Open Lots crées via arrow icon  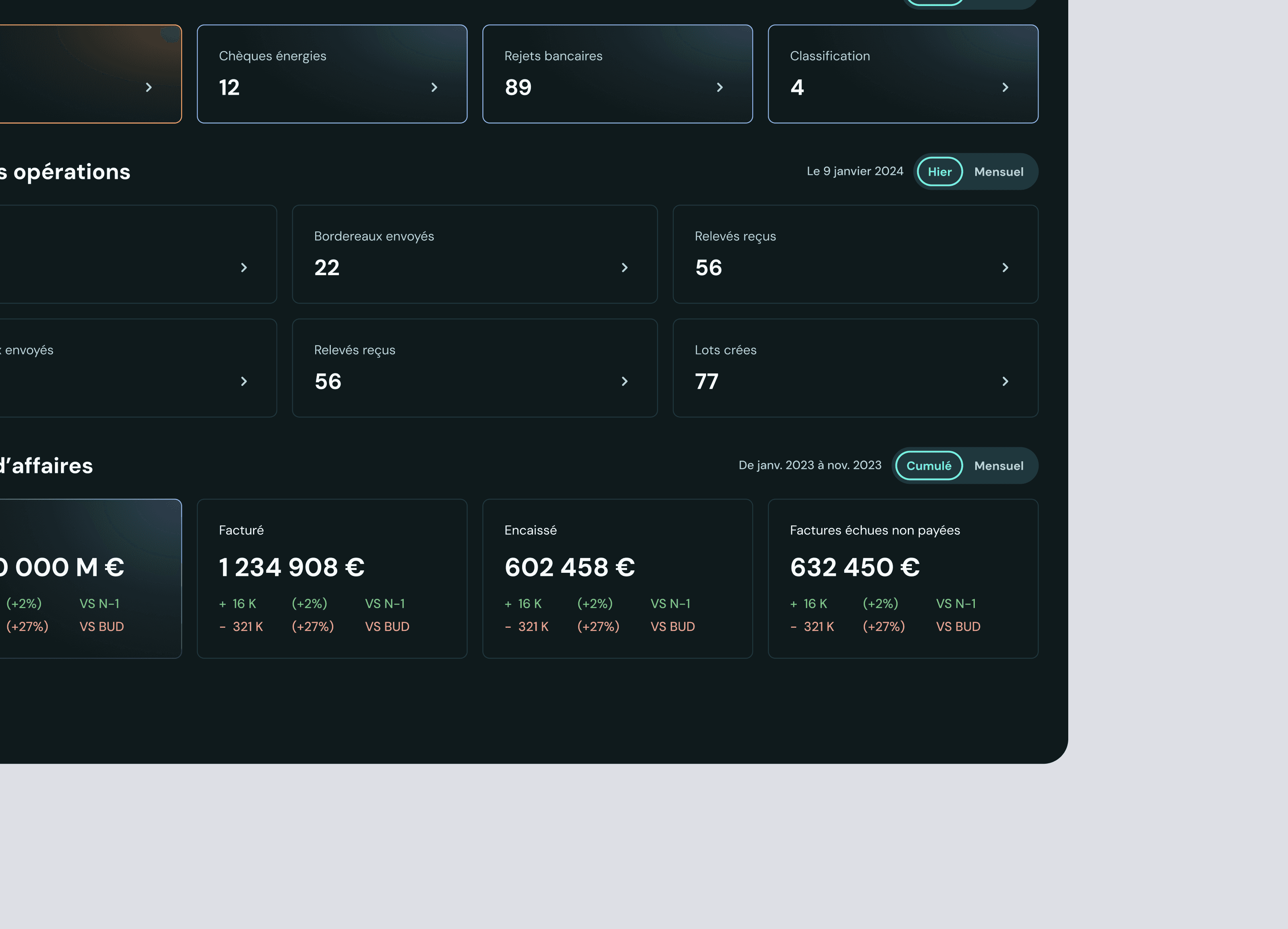tap(1005, 381)
